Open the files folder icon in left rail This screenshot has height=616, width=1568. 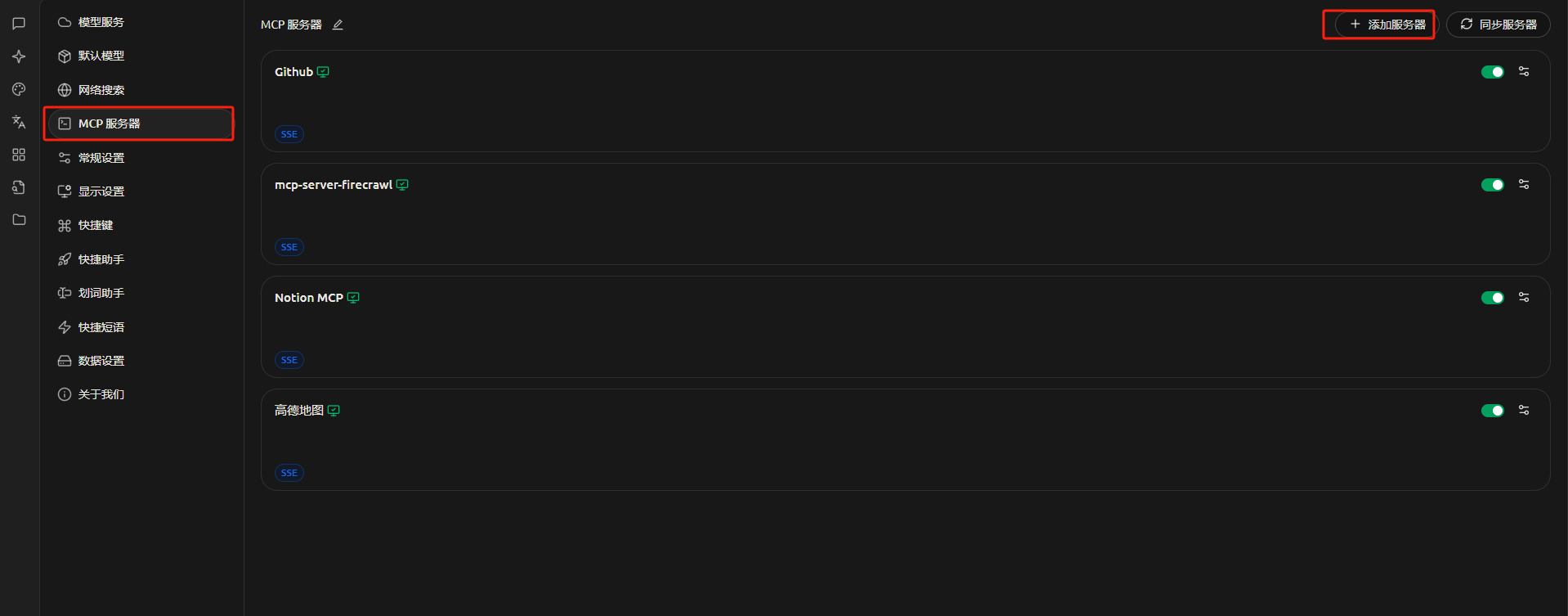tap(19, 219)
